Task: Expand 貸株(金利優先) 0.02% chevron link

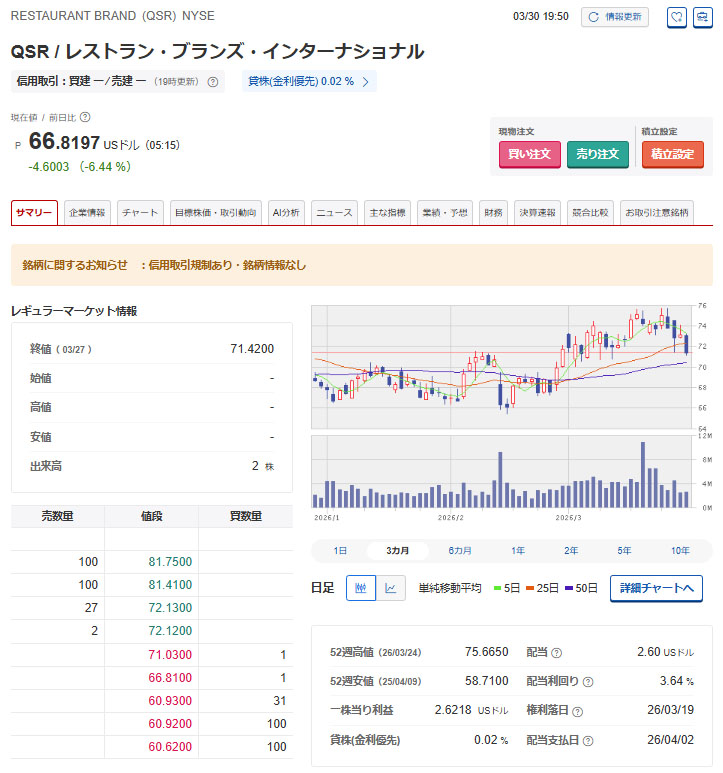Action: 365,82
